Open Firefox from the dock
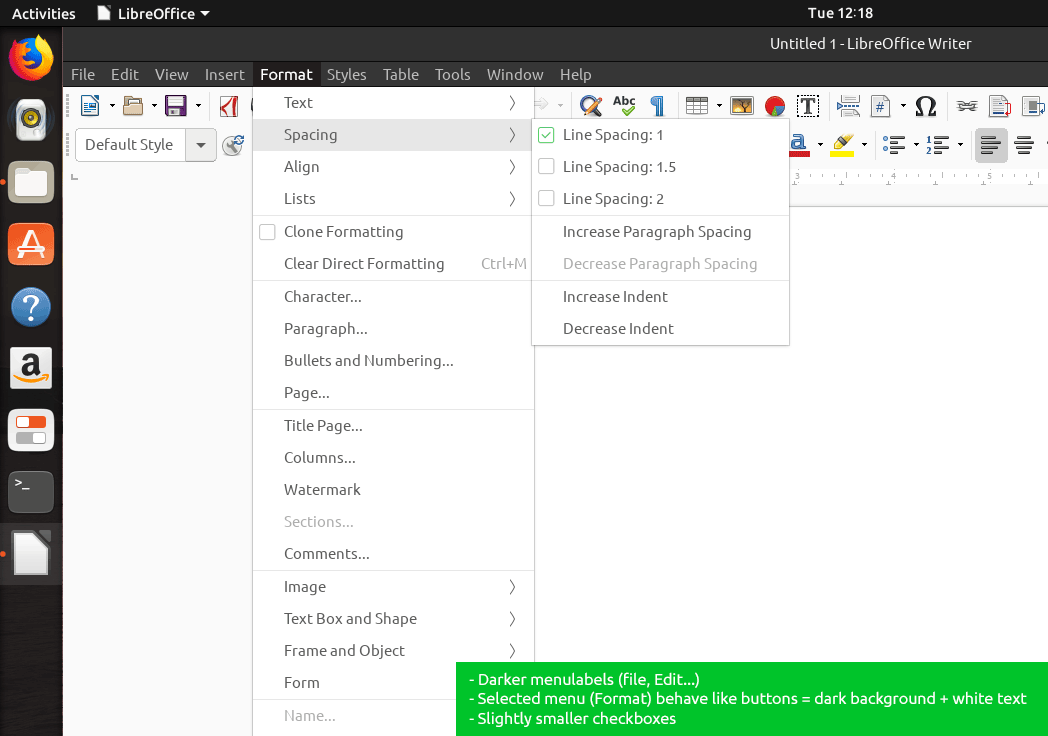Image resolution: width=1048 pixels, height=736 pixels. (x=31, y=58)
